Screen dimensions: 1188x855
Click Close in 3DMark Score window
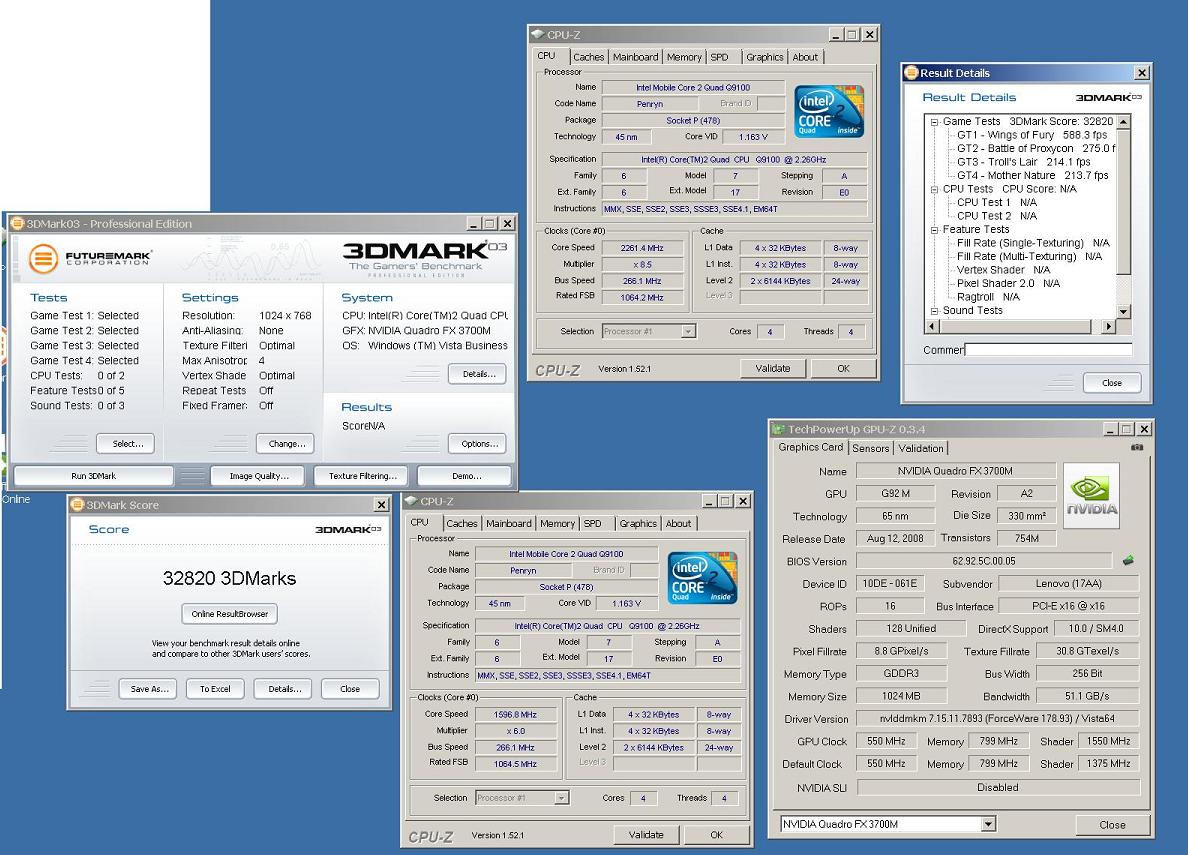[350, 688]
